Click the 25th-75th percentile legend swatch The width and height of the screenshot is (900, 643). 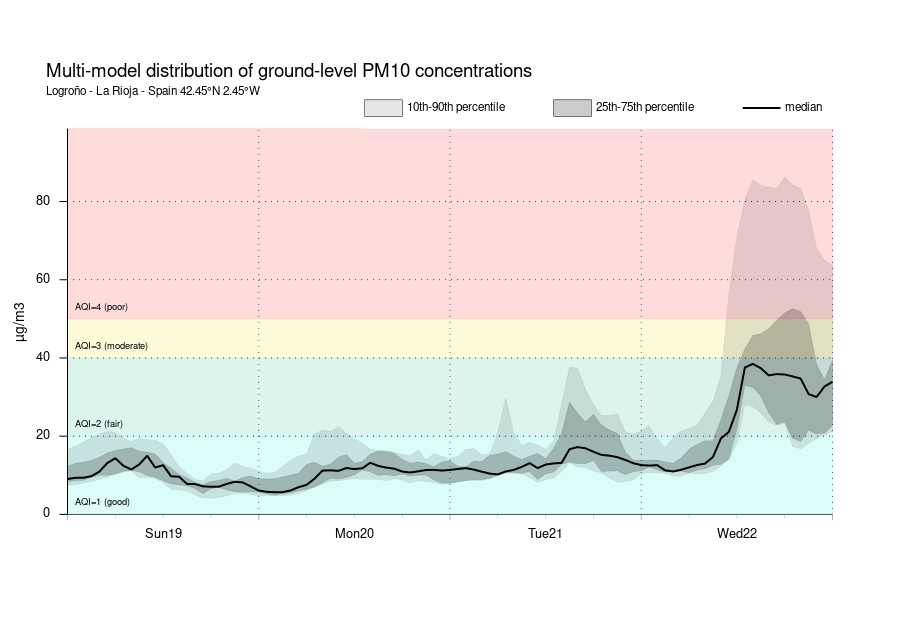571,108
